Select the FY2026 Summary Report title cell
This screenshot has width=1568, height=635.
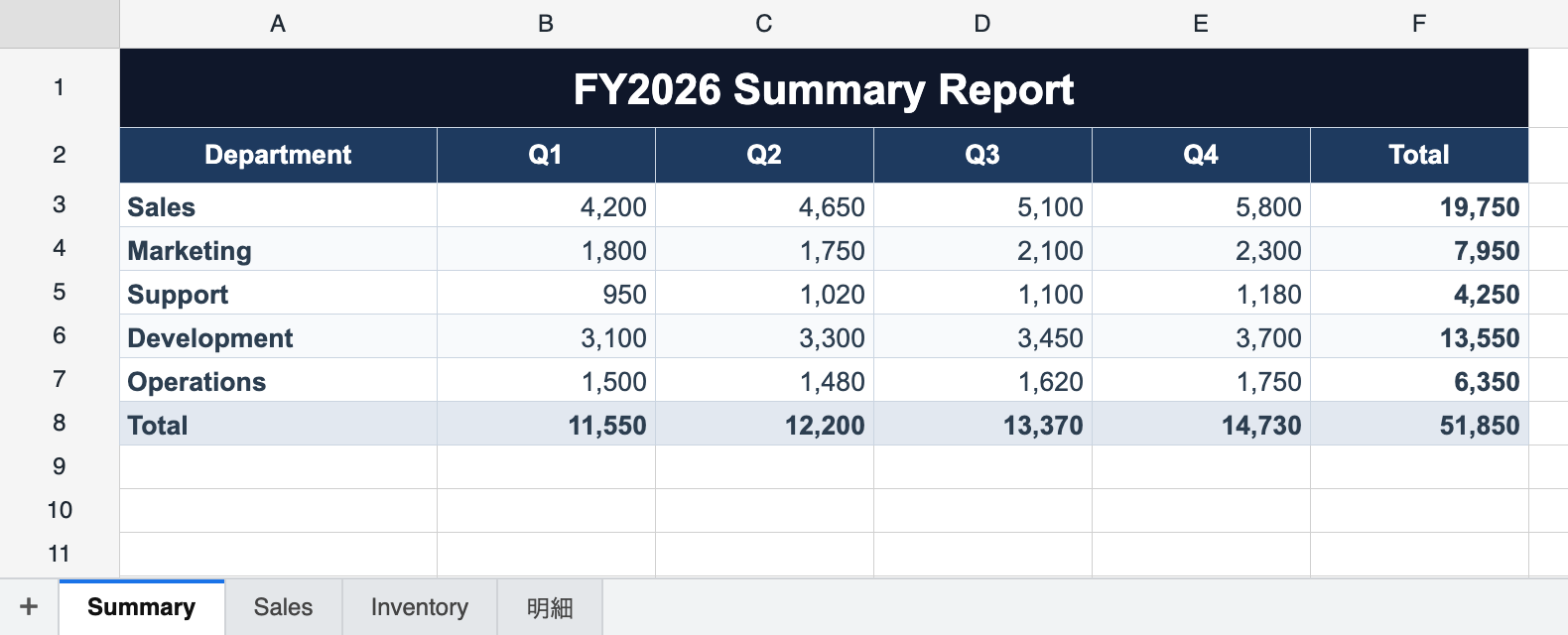824,88
